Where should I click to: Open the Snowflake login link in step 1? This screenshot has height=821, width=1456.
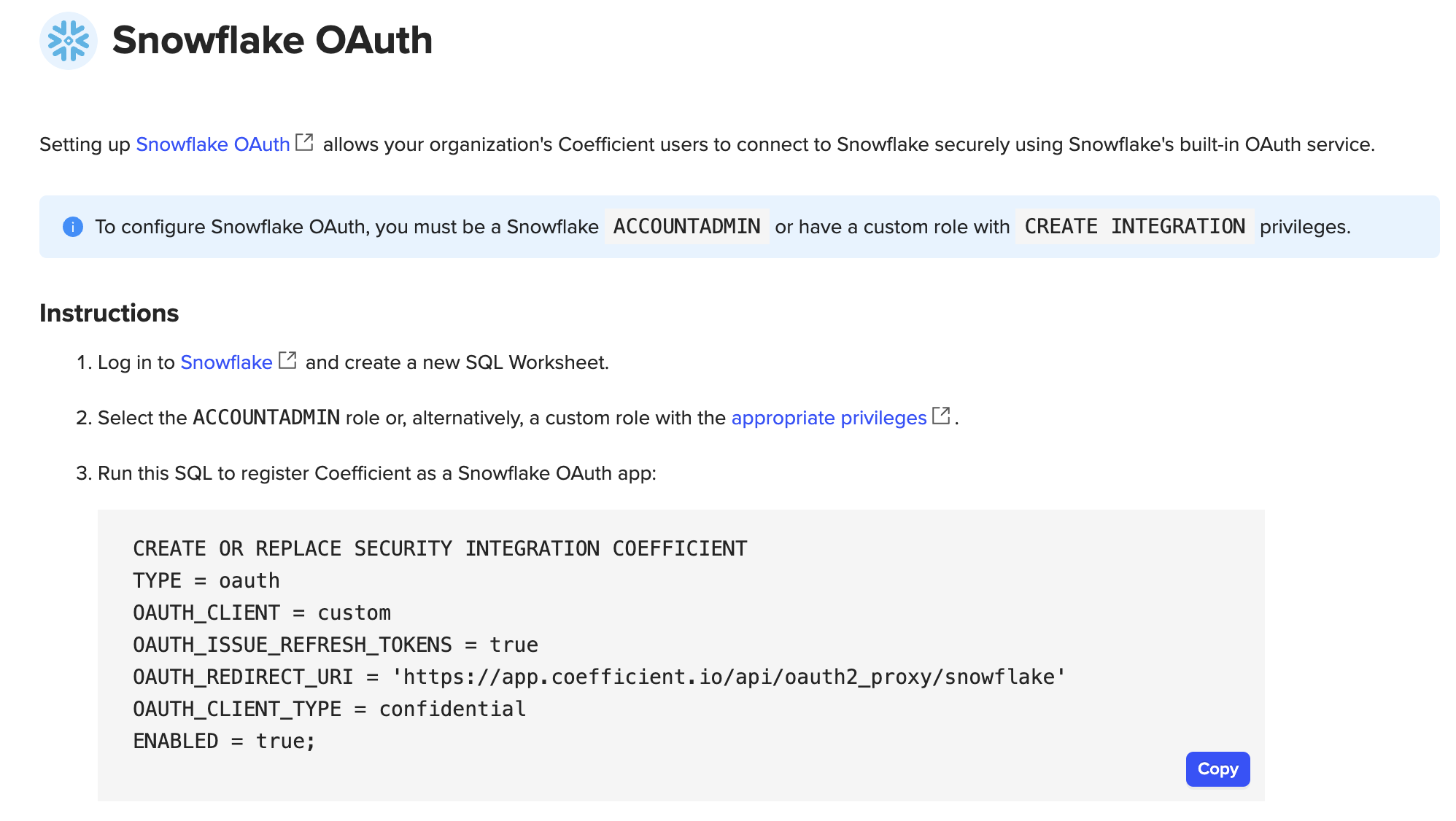tap(226, 362)
